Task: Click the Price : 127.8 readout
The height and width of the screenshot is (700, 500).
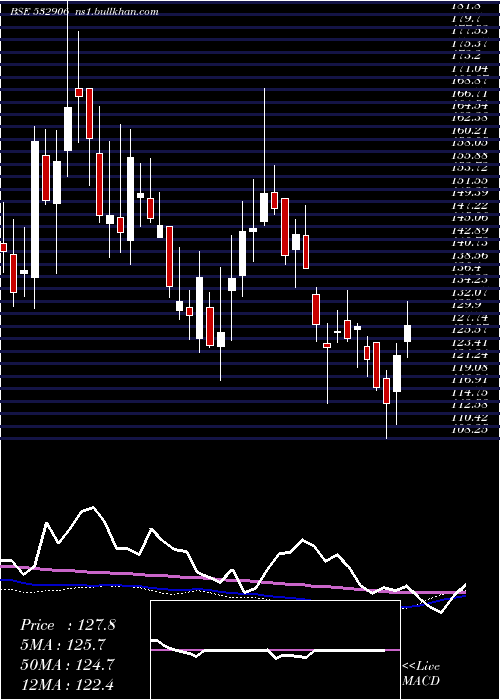Action: pyautogui.click(x=68, y=625)
